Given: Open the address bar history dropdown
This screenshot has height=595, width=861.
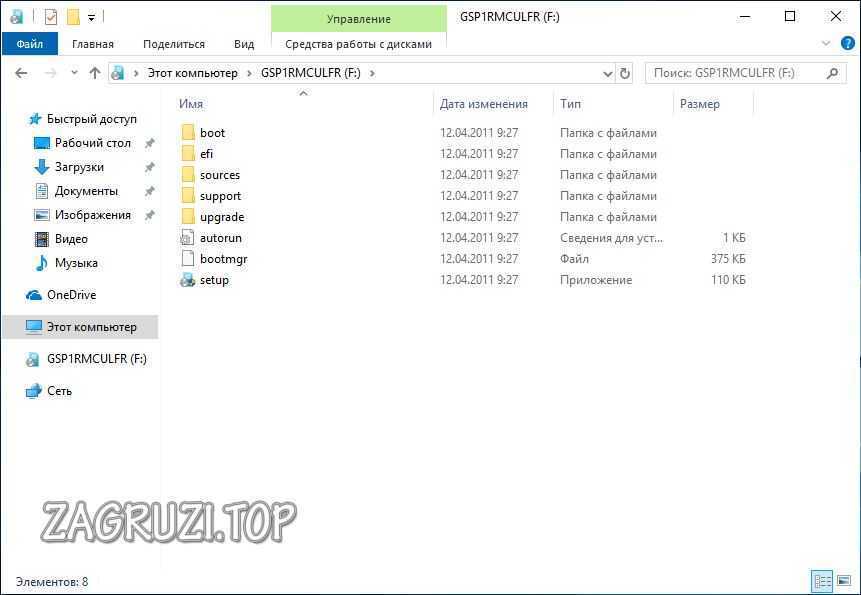Looking at the screenshot, I should pos(607,74).
